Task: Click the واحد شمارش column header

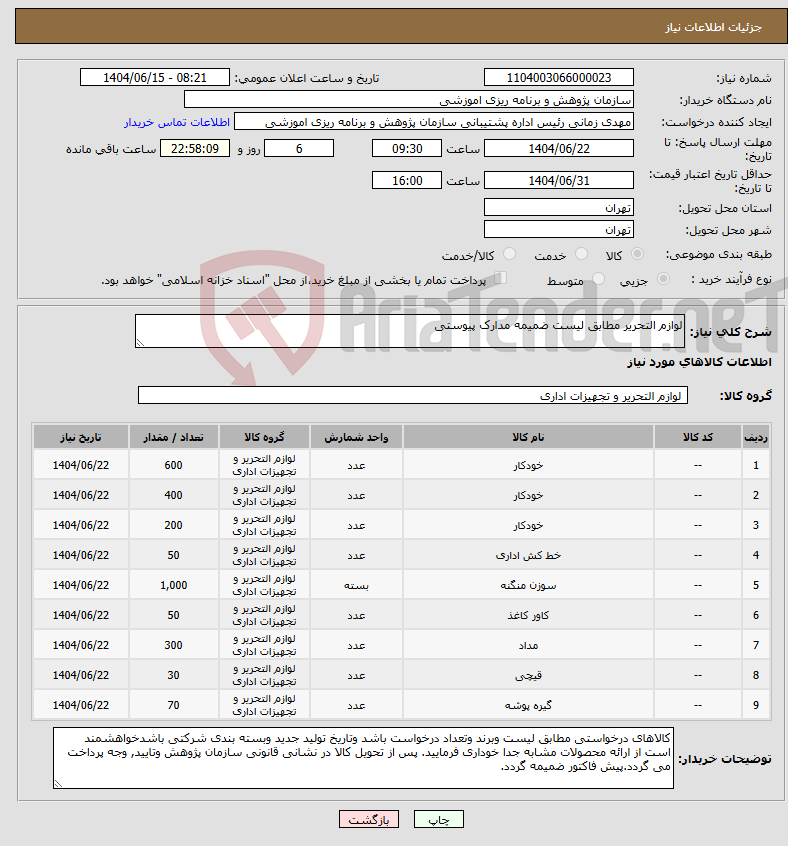Action: tap(356, 437)
